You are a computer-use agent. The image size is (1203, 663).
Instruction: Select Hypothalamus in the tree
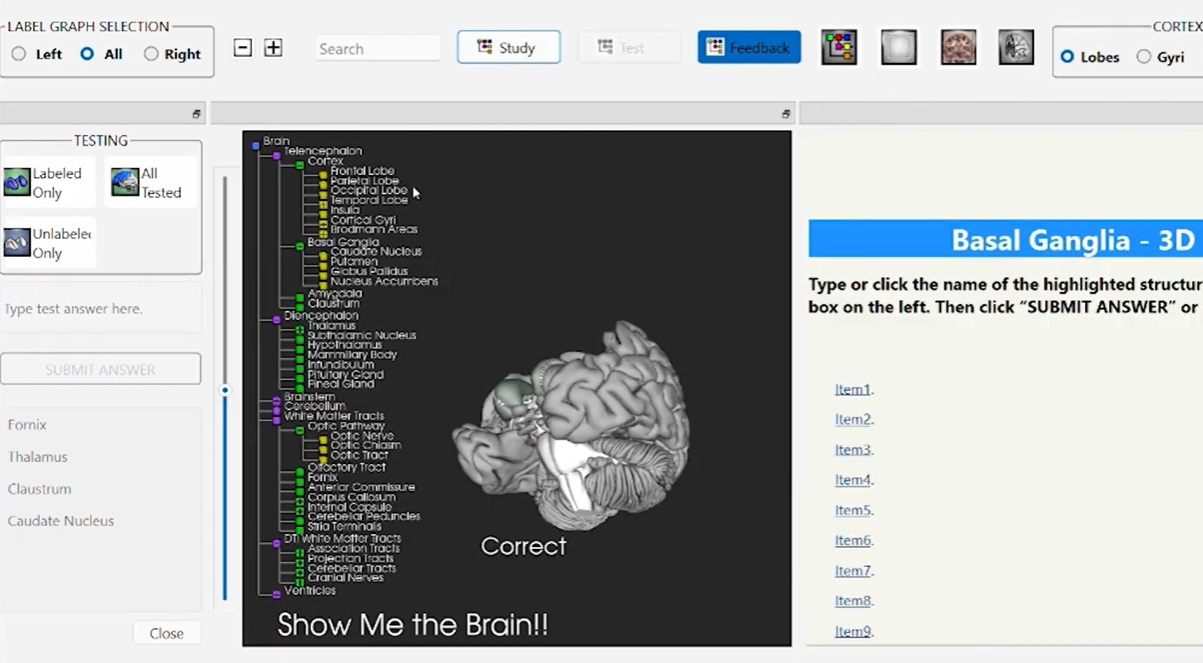click(x=345, y=345)
